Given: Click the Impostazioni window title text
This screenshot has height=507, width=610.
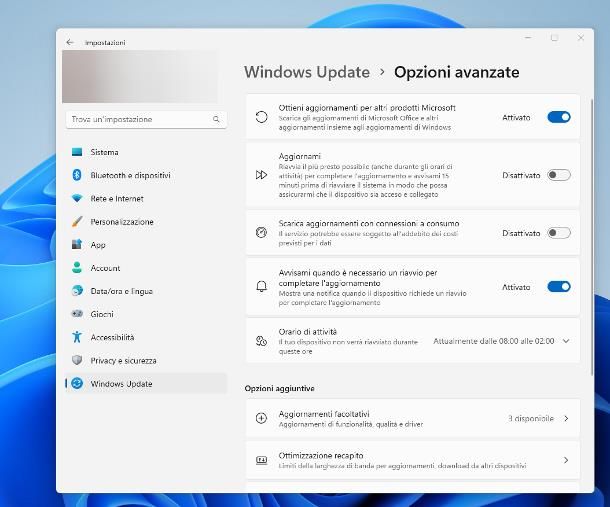Looking at the screenshot, I should [x=105, y=42].
